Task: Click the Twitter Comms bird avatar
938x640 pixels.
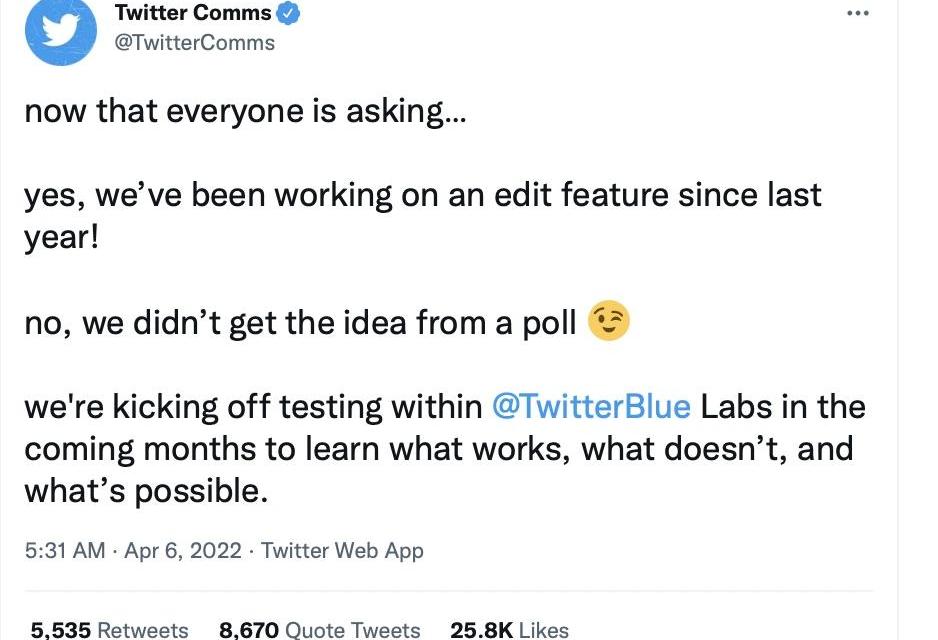Action: (60, 30)
